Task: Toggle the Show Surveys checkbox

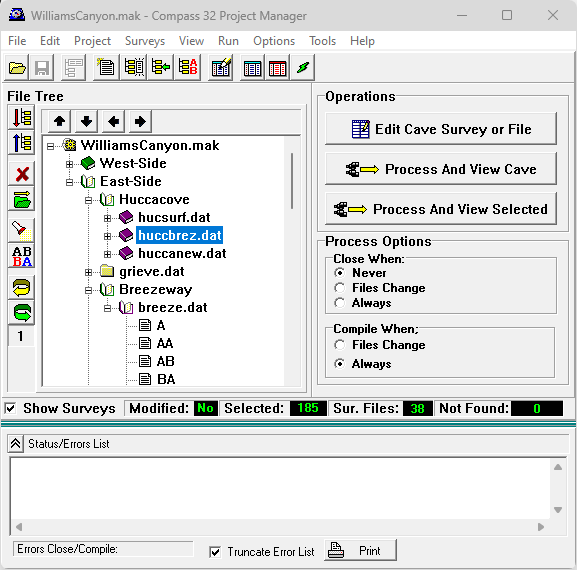Action: [x=10, y=408]
